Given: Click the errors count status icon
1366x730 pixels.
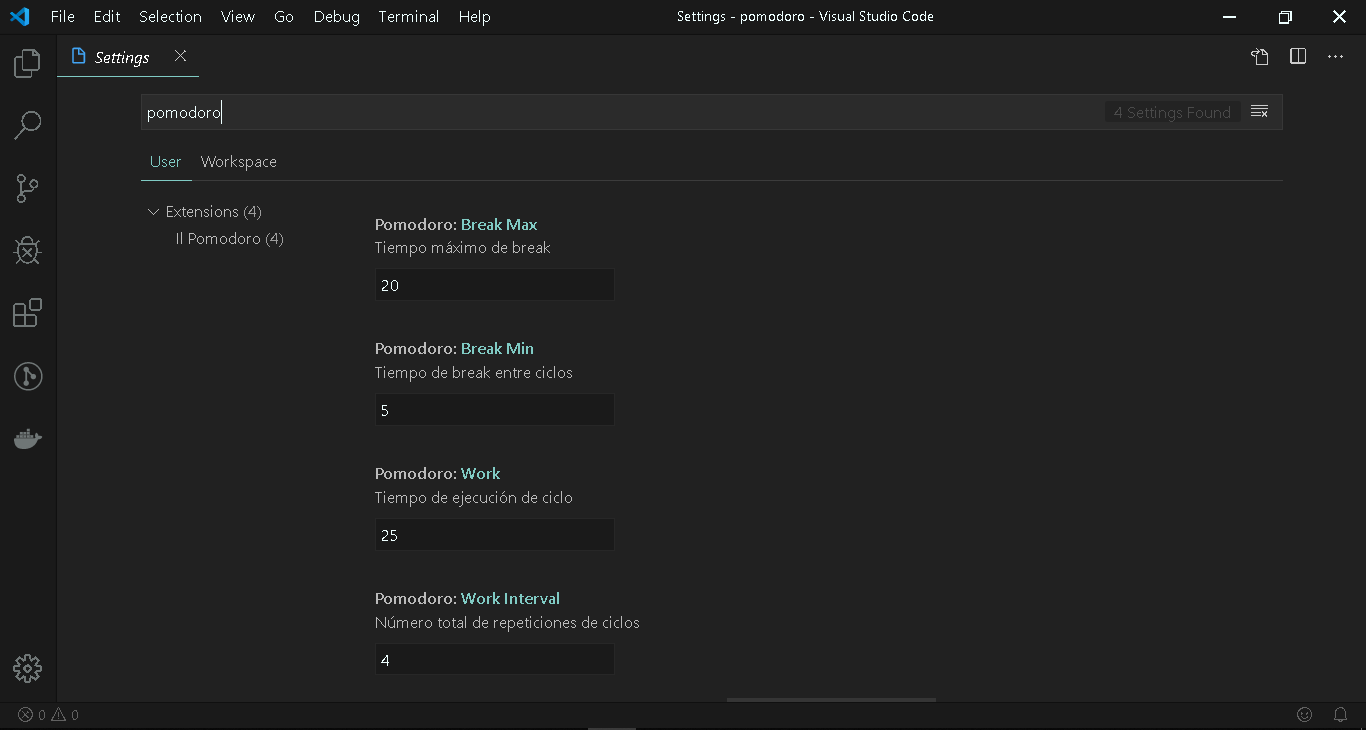Looking at the screenshot, I should (31, 715).
